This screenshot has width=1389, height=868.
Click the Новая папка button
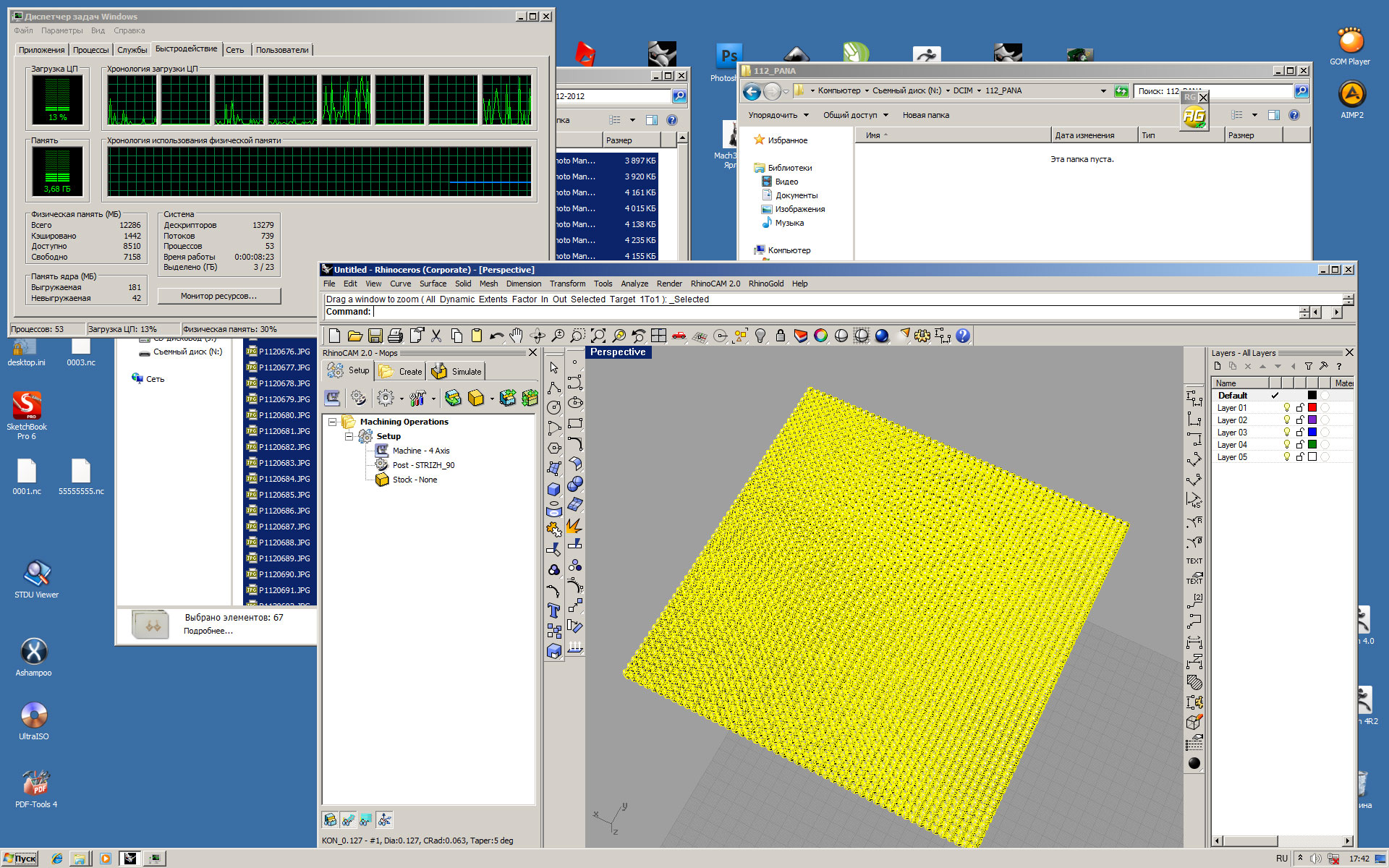click(x=925, y=115)
